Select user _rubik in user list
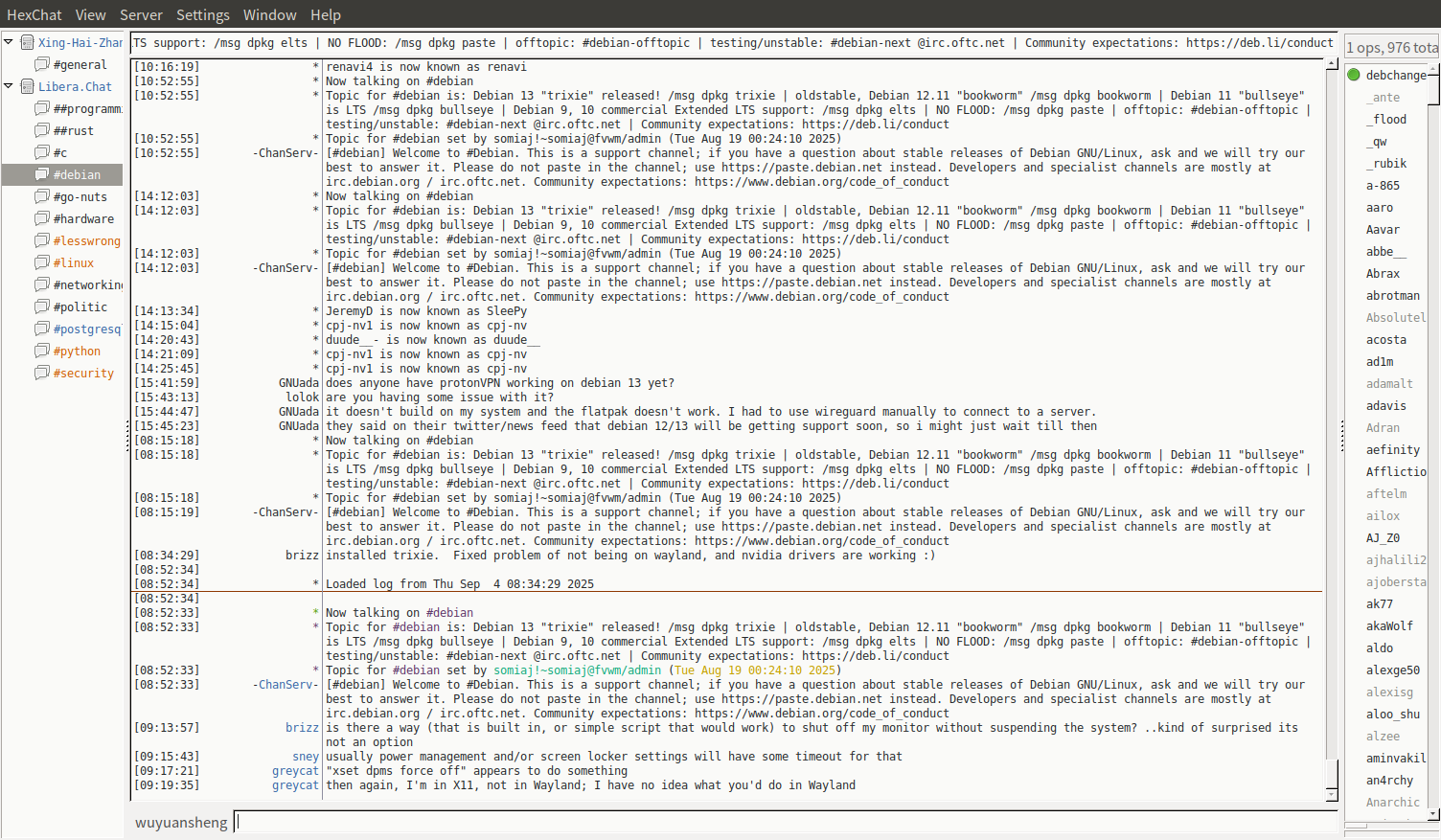 (1386, 163)
